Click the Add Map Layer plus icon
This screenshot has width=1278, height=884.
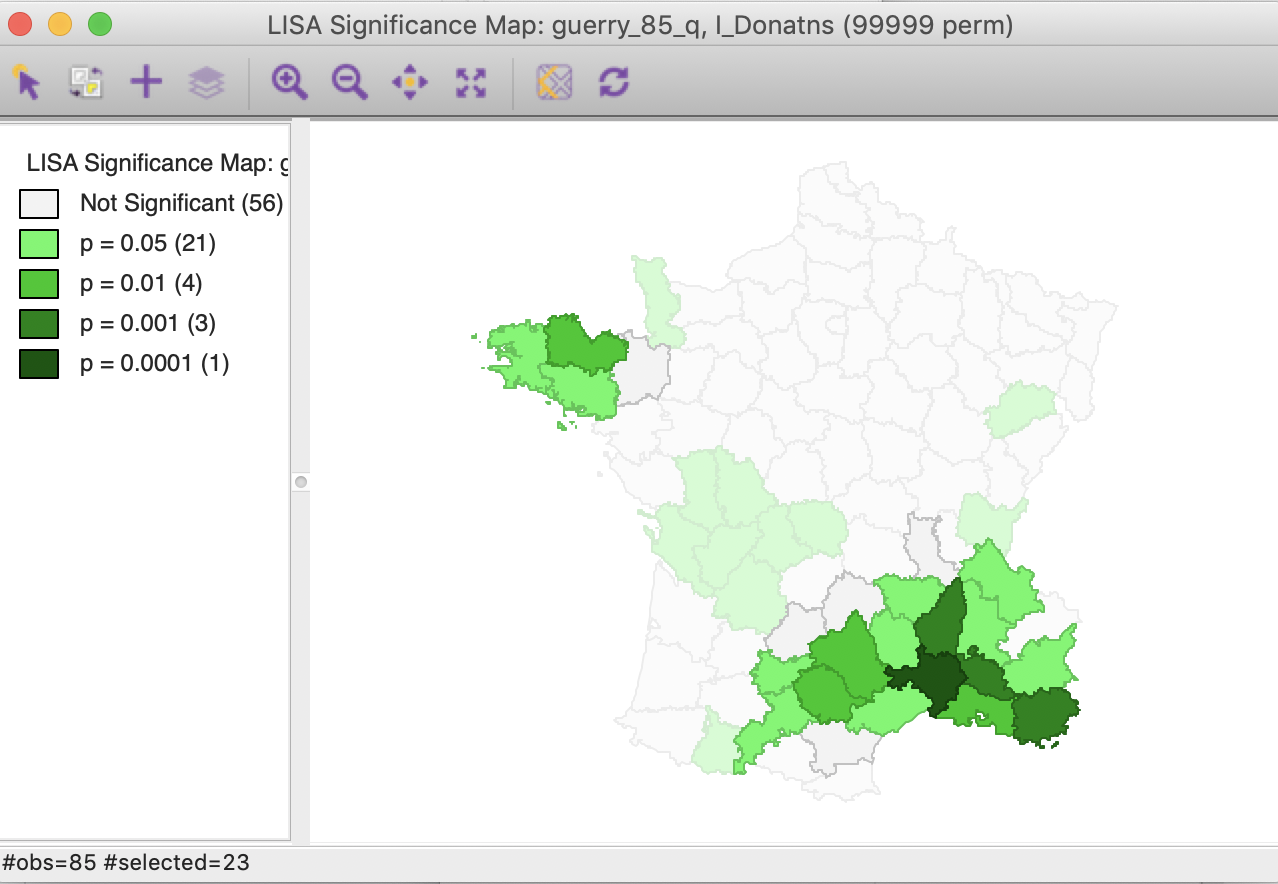(146, 82)
